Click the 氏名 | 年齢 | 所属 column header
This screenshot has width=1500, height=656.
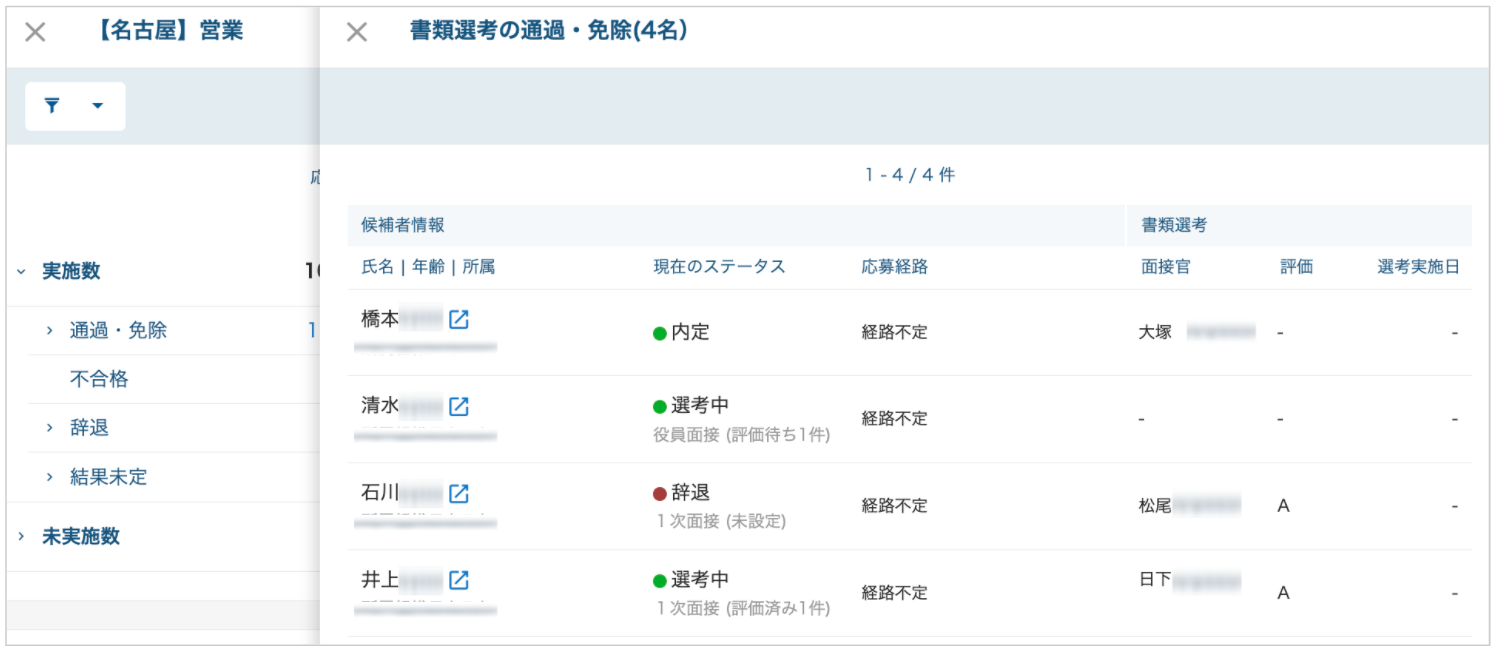coord(428,267)
